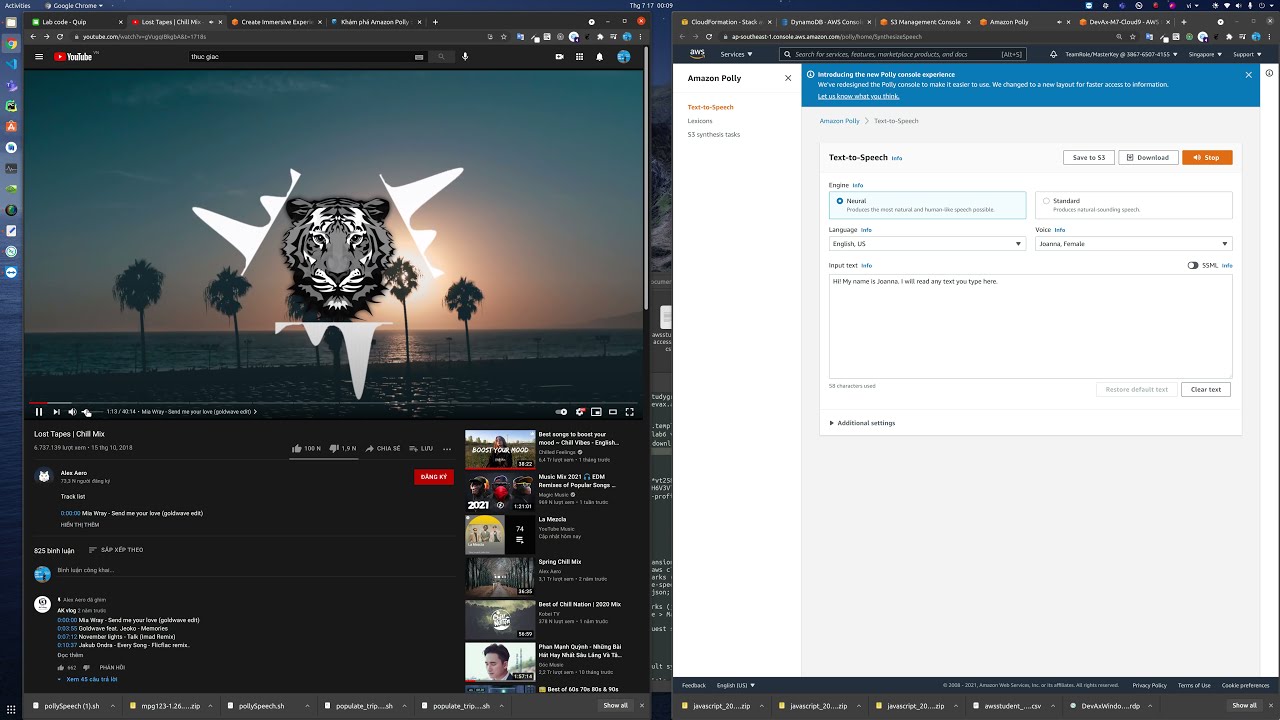1280x720 pixels.
Task: Save the video with LƯU
Action: pos(420,449)
